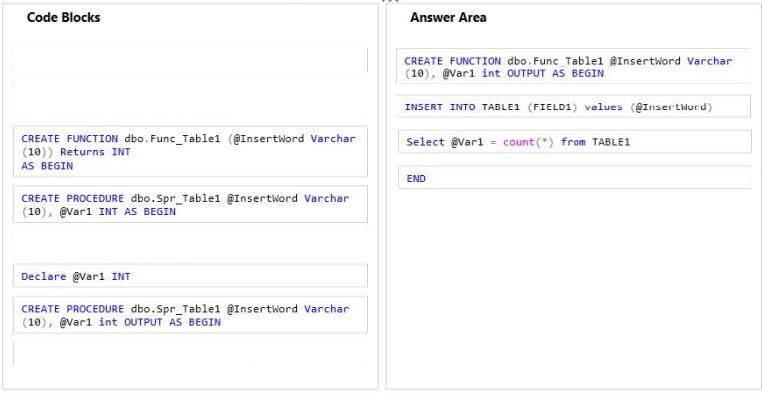764x394 pixels.
Task: Click the three-dot divider between panels
Action: coord(390,1)
